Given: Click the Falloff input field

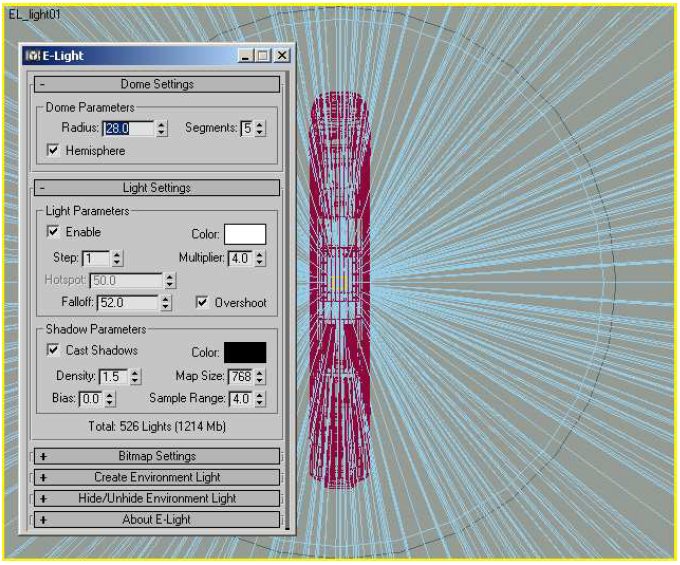Looking at the screenshot, I should [x=128, y=303].
